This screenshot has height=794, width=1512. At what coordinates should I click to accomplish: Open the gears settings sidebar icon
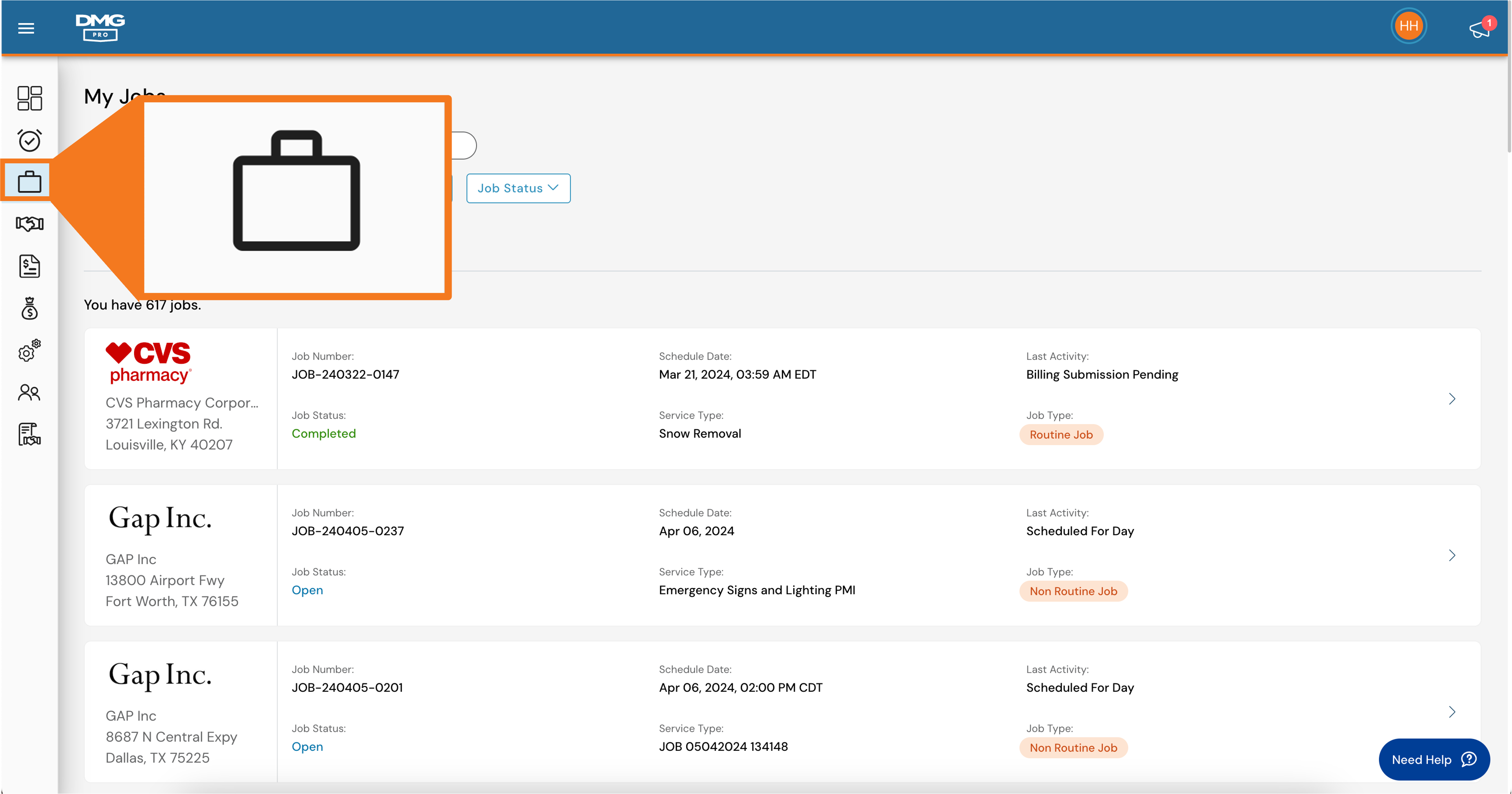29,351
